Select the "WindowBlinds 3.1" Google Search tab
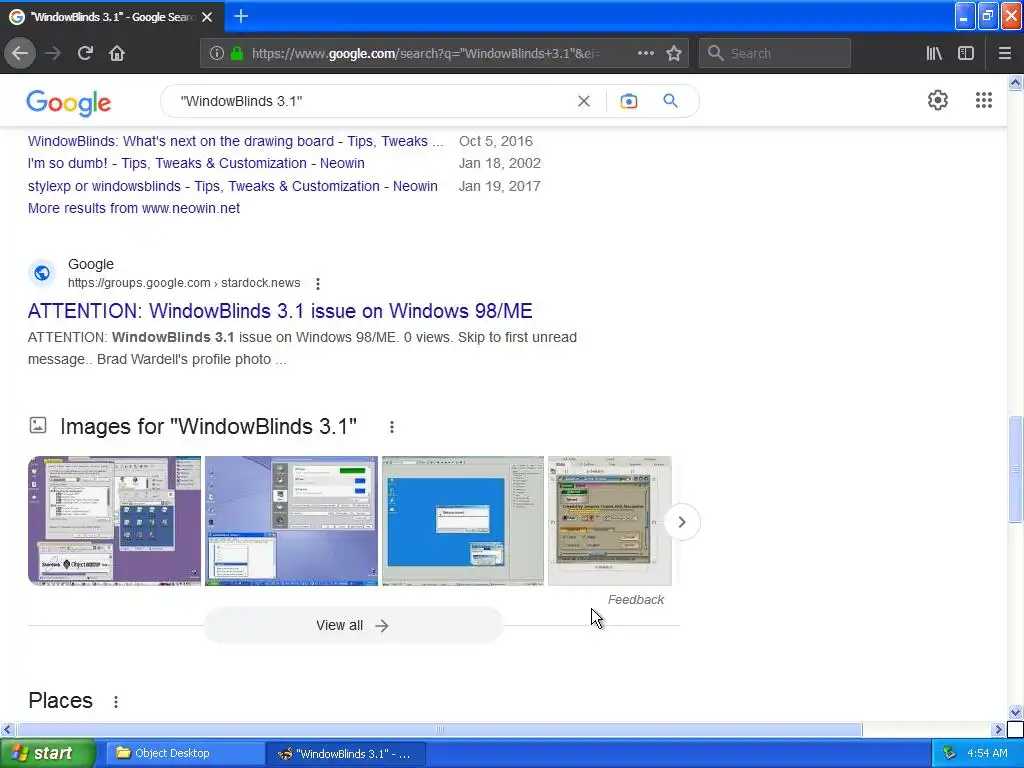Image resolution: width=1024 pixels, height=768 pixels. coord(111,17)
